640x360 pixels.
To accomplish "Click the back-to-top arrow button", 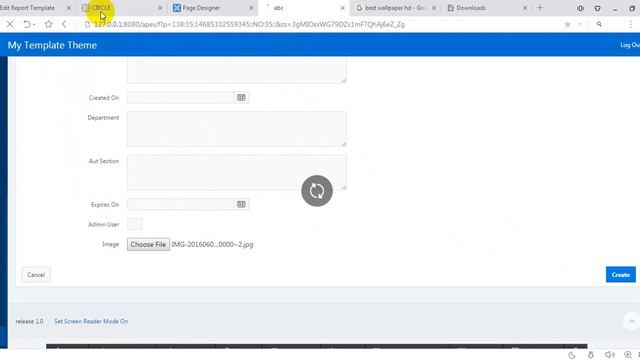I will [631, 321].
